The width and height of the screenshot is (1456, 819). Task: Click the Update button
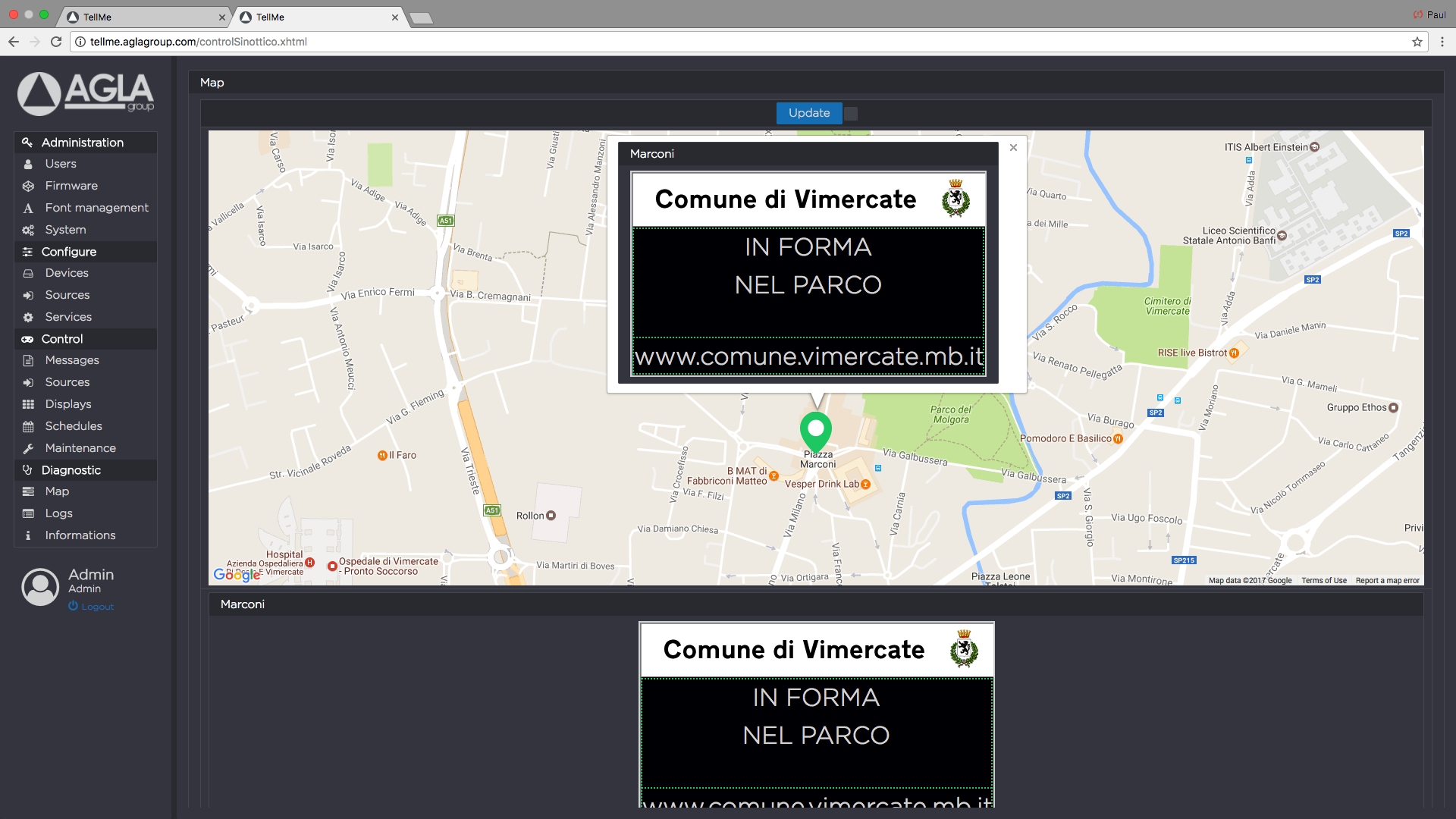809,113
